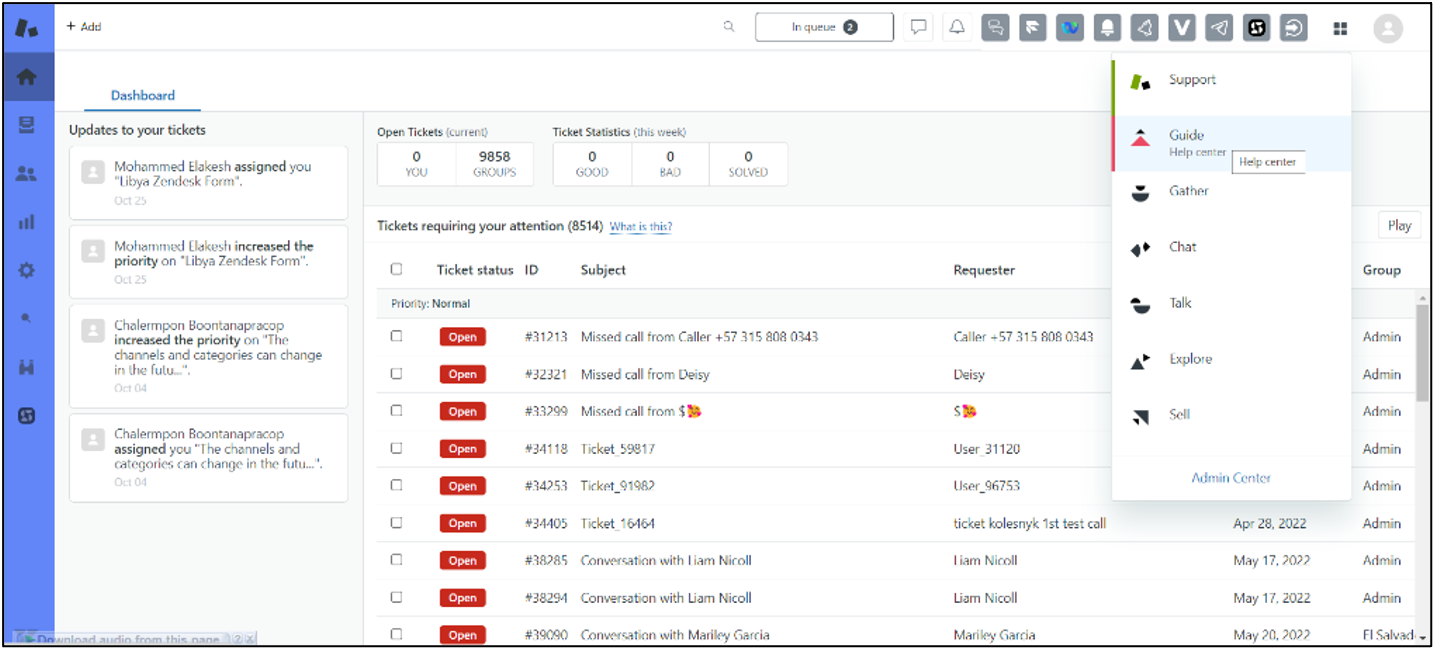Open the chat conversations bubble icon
Image resolution: width=1433 pixels, height=650 pixels.
tap(918, 27)
